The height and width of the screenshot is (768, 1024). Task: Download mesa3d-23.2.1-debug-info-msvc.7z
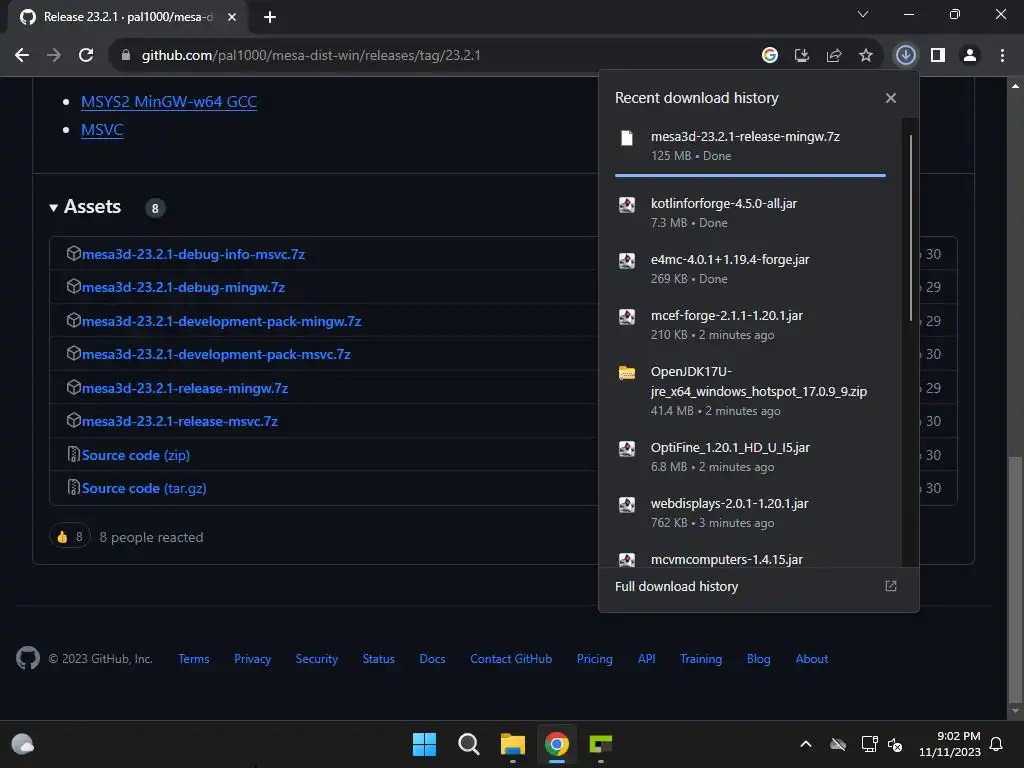point(193,254)
